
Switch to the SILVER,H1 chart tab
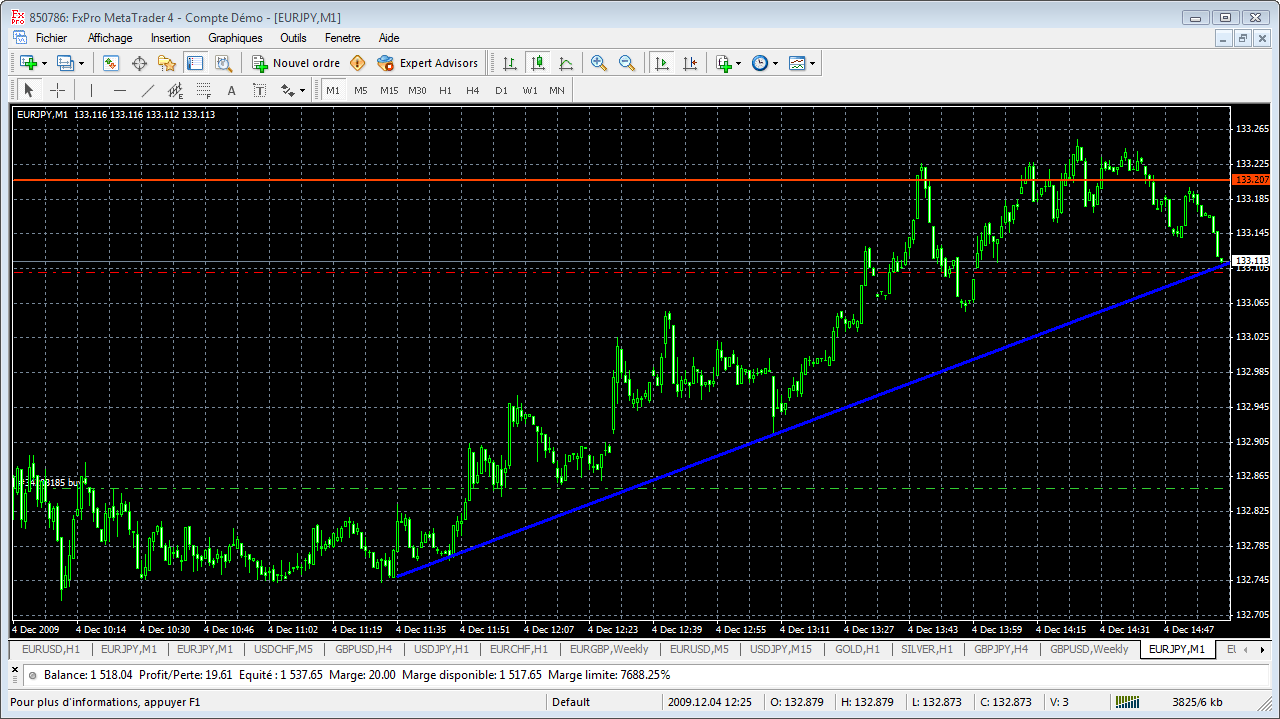(x=926, y=649)
